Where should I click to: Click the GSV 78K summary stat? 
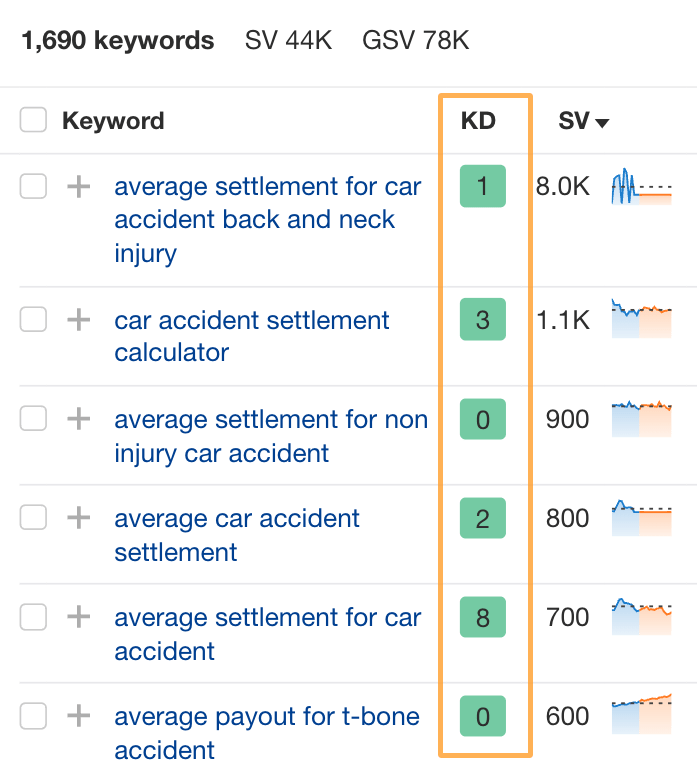[x=415, y=41]
